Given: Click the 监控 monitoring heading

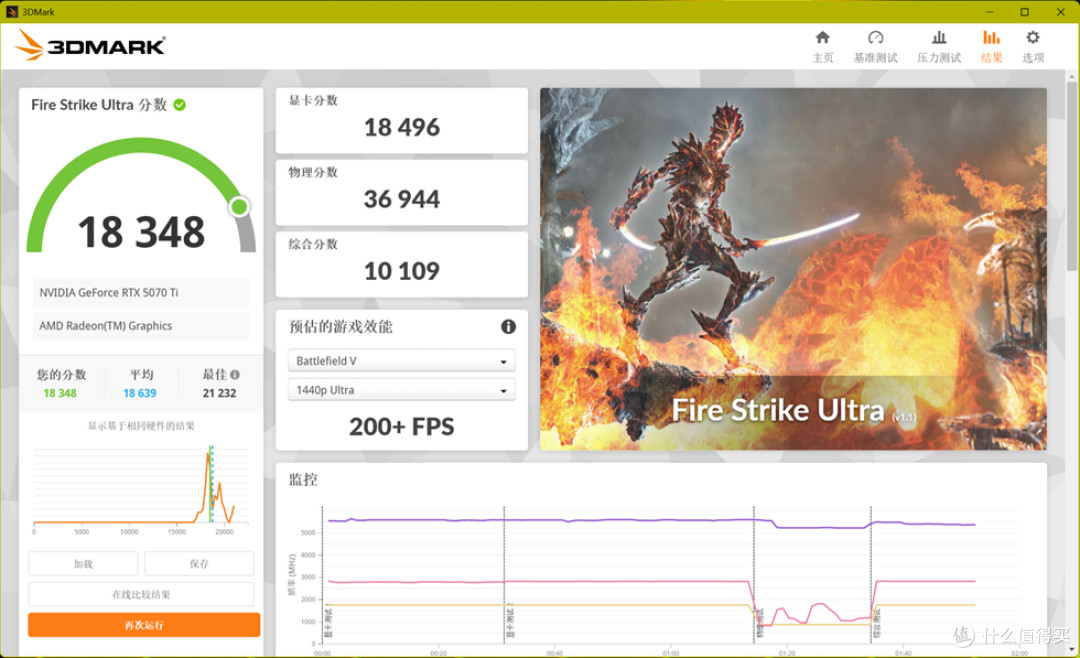Looking at the screenshot, I should point(303,480).
